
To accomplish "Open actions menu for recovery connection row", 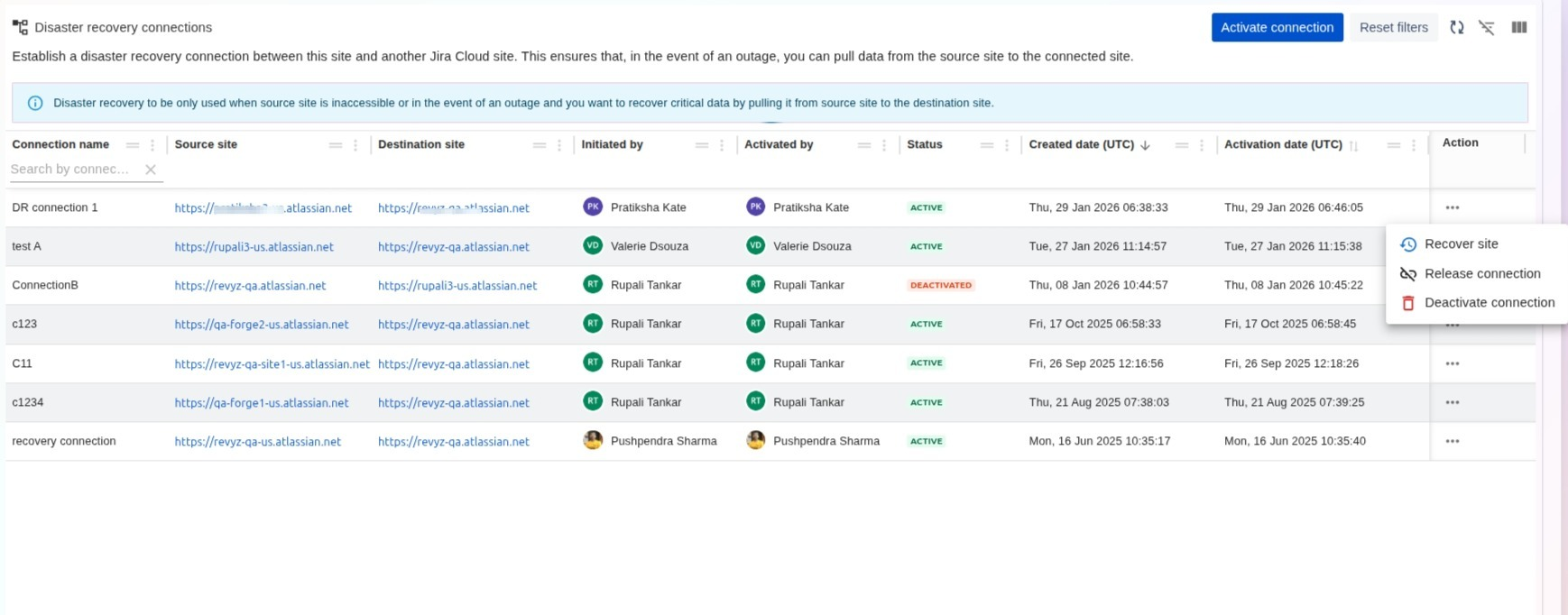I will [1452, 442].
